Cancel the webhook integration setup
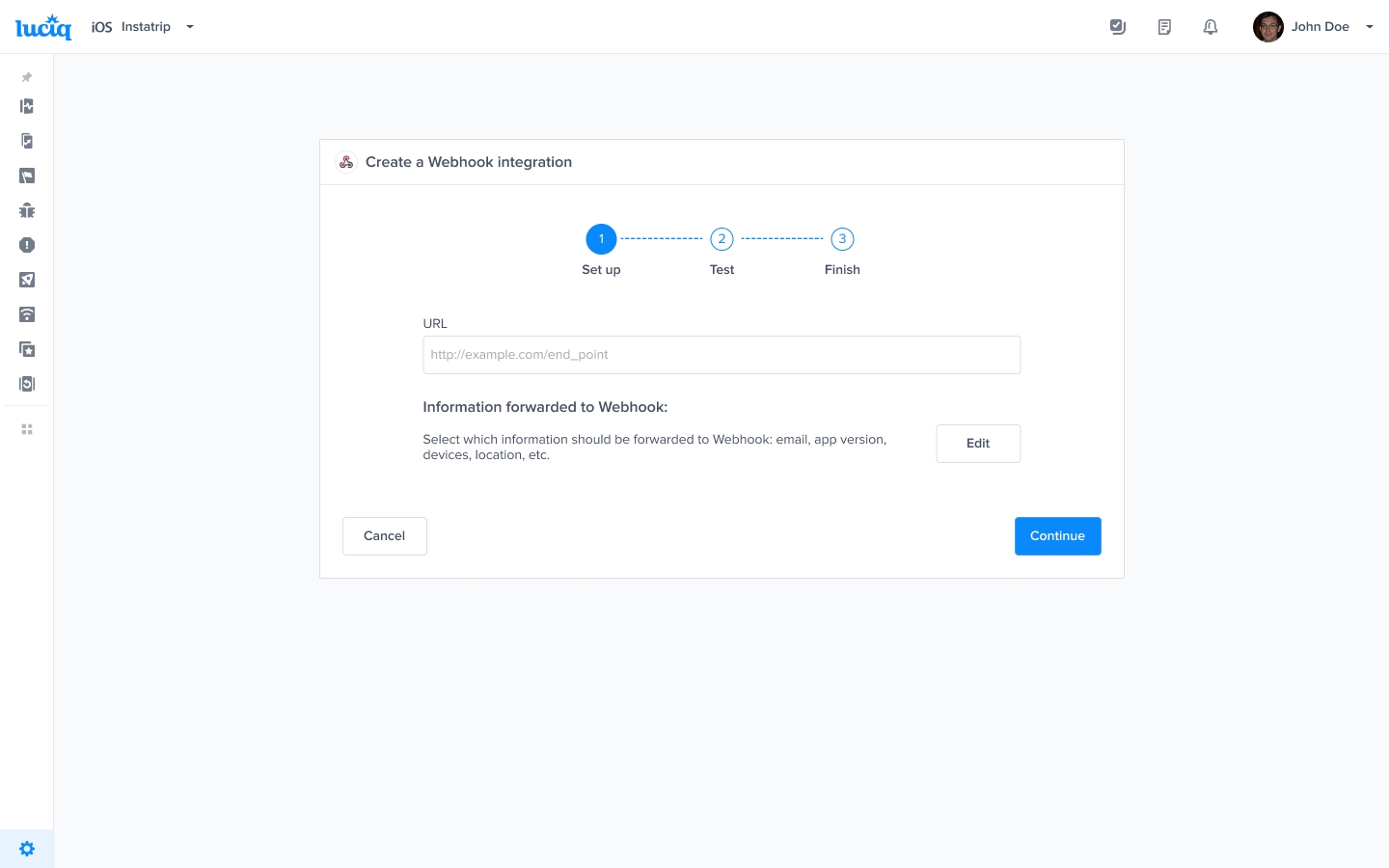Viewport: 1389px width, 868px height. pos(384,536)
